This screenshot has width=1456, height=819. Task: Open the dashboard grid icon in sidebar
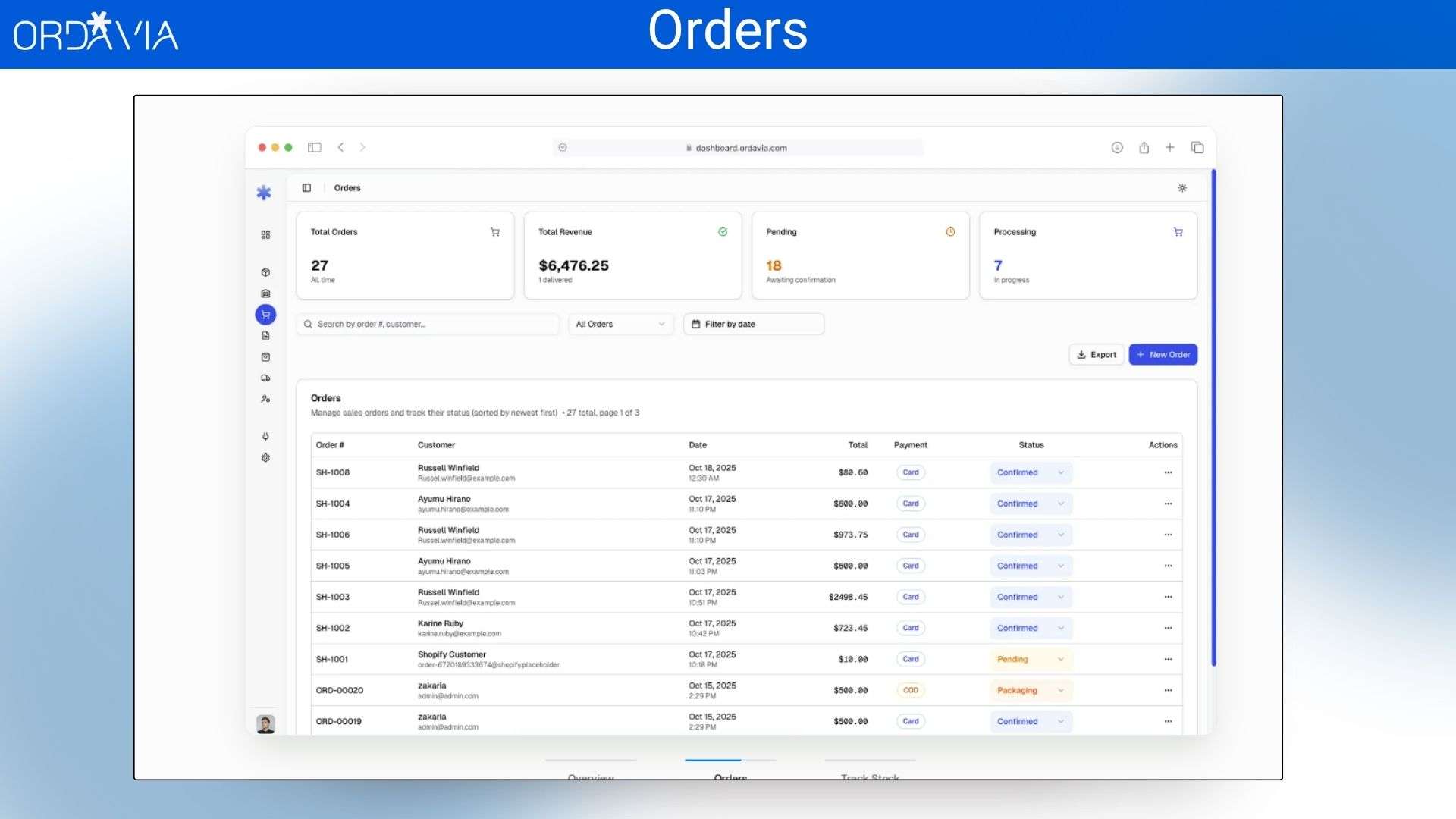[265, 235]
